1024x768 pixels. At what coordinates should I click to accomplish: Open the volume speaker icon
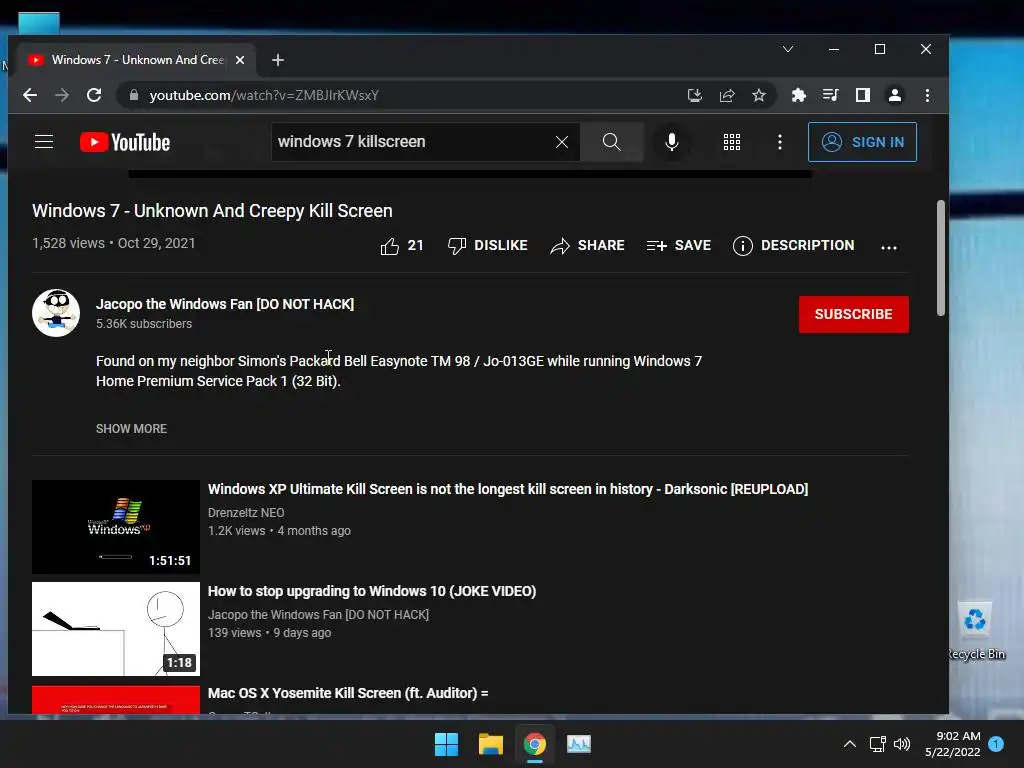click(x=902, y=744)
